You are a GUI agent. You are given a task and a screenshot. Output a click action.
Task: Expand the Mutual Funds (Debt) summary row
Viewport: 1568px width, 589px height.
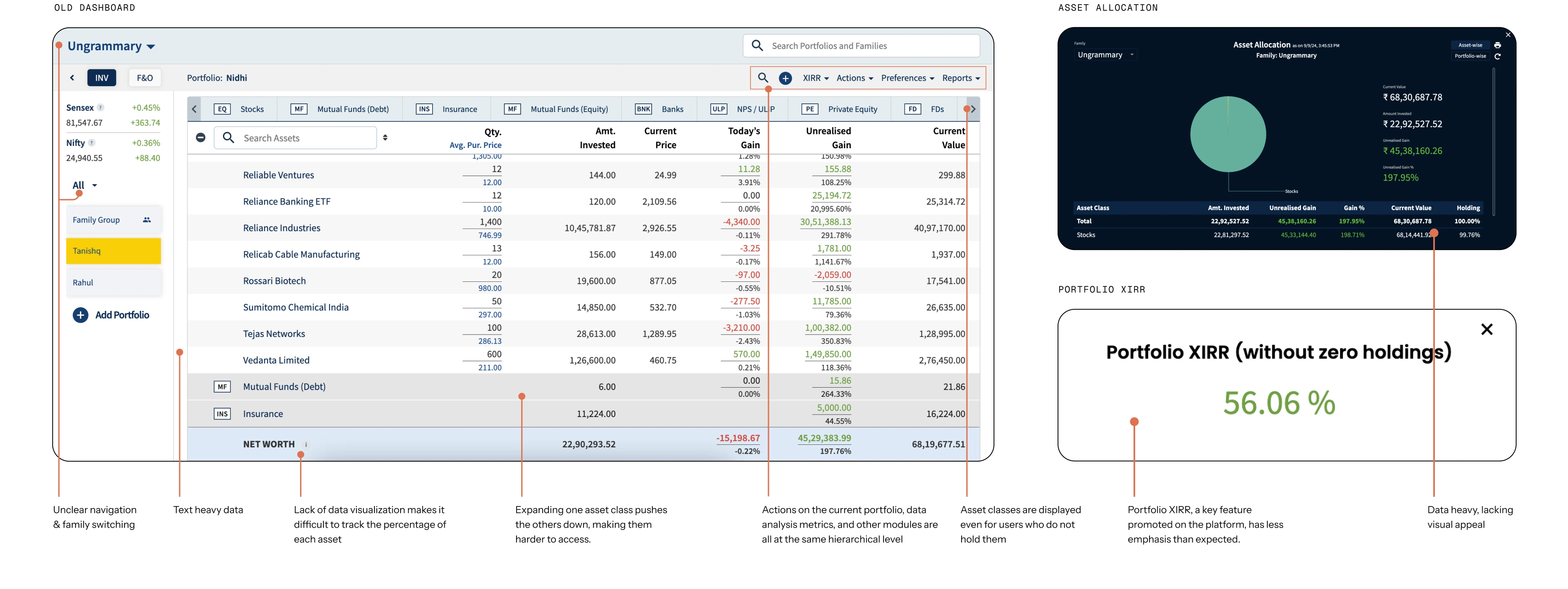coord(583,387)
